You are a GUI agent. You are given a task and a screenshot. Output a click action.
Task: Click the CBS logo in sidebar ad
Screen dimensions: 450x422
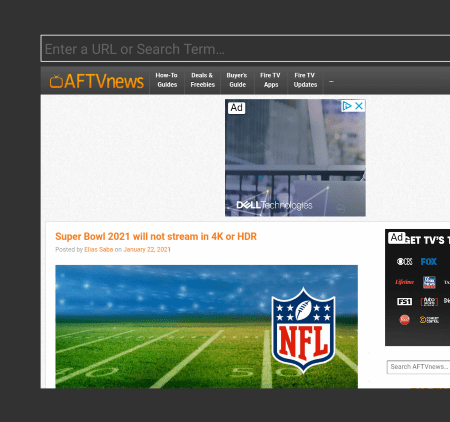tap(404, 262)
